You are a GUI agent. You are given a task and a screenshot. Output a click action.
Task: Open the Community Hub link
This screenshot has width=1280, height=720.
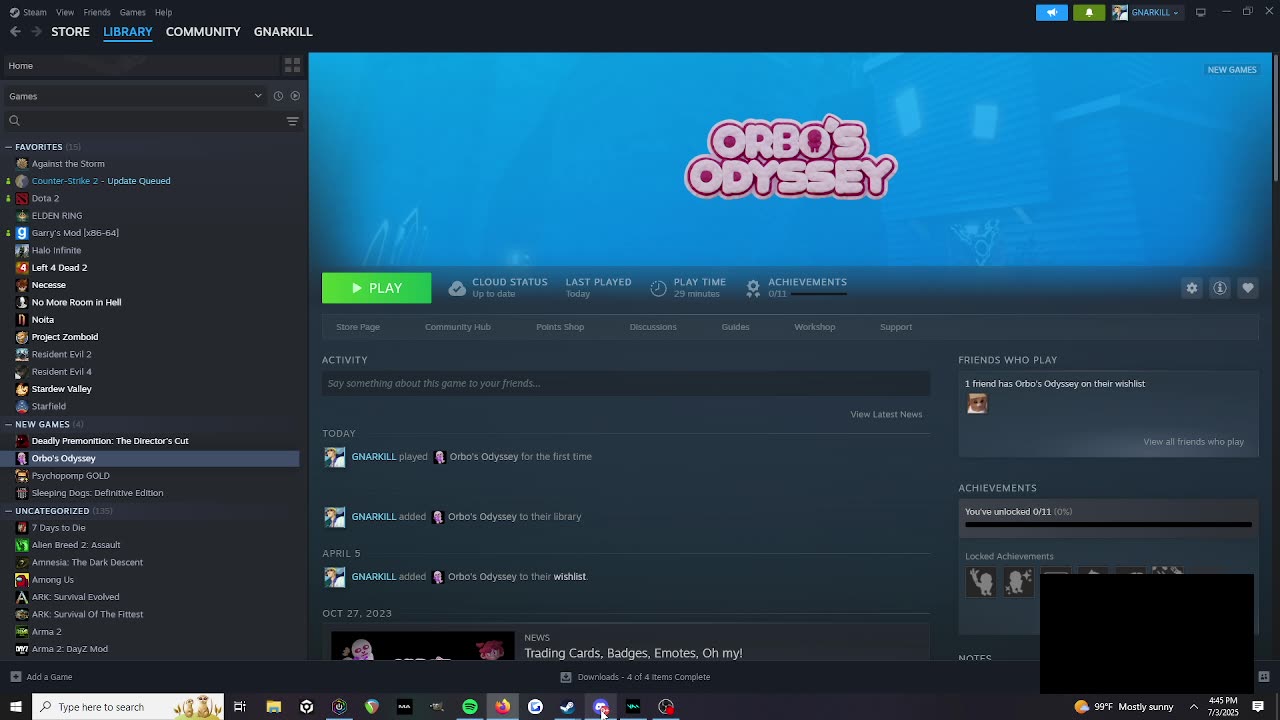pyautogui.click(x=457, y=327)
